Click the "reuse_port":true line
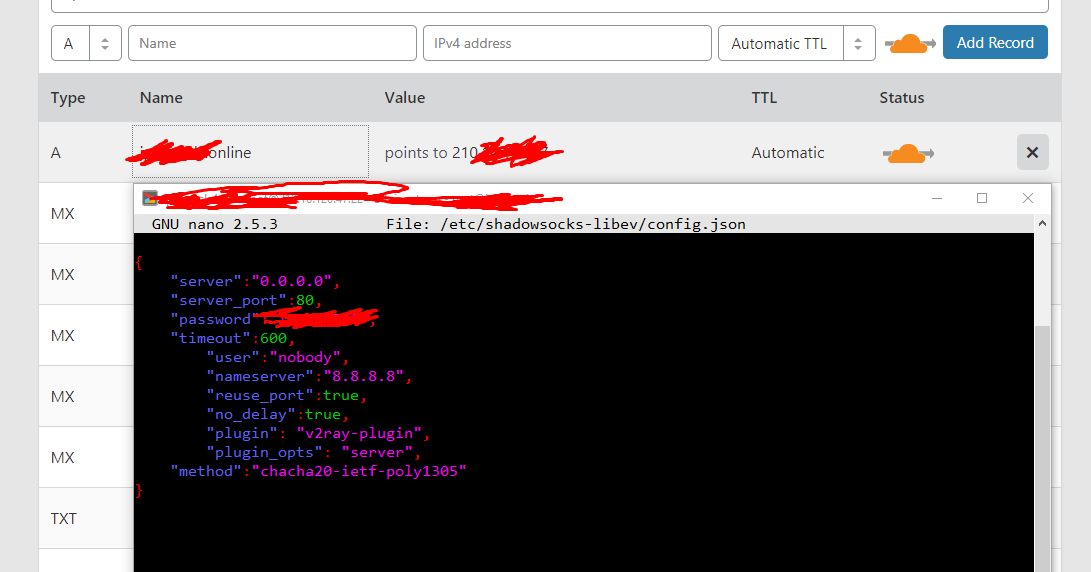Screen dimensions: 1091x572 point(287,395)
